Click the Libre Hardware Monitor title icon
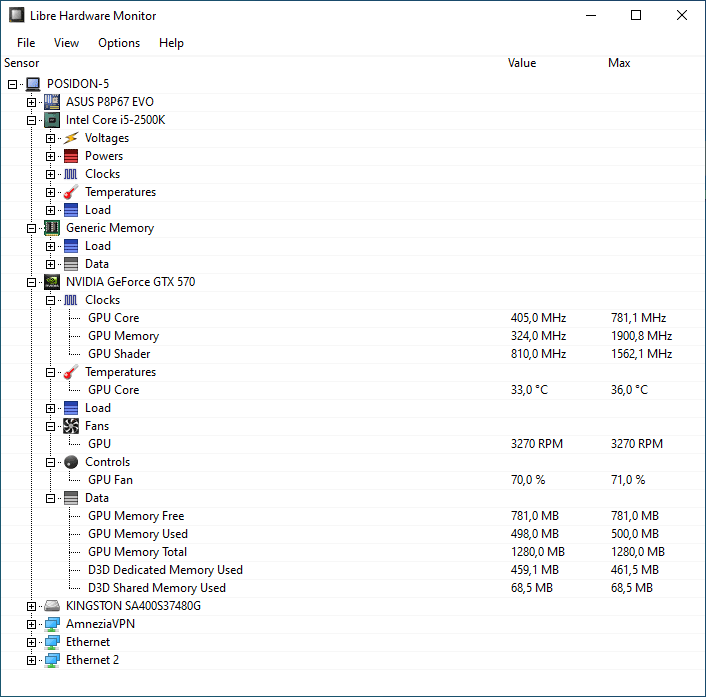This screenshot has height=697, width=706. tap(17, 15)
